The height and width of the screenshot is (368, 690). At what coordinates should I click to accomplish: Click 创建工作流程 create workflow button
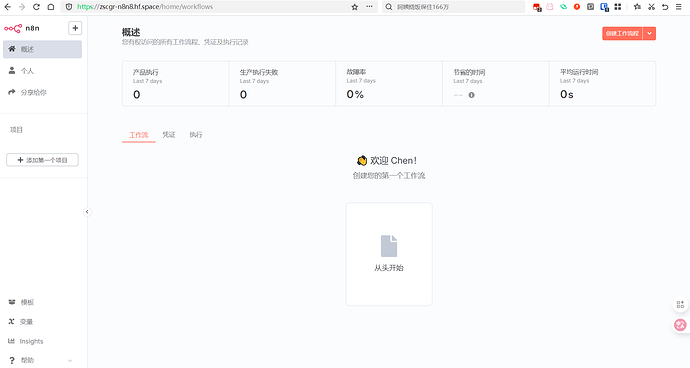(622, 33)
